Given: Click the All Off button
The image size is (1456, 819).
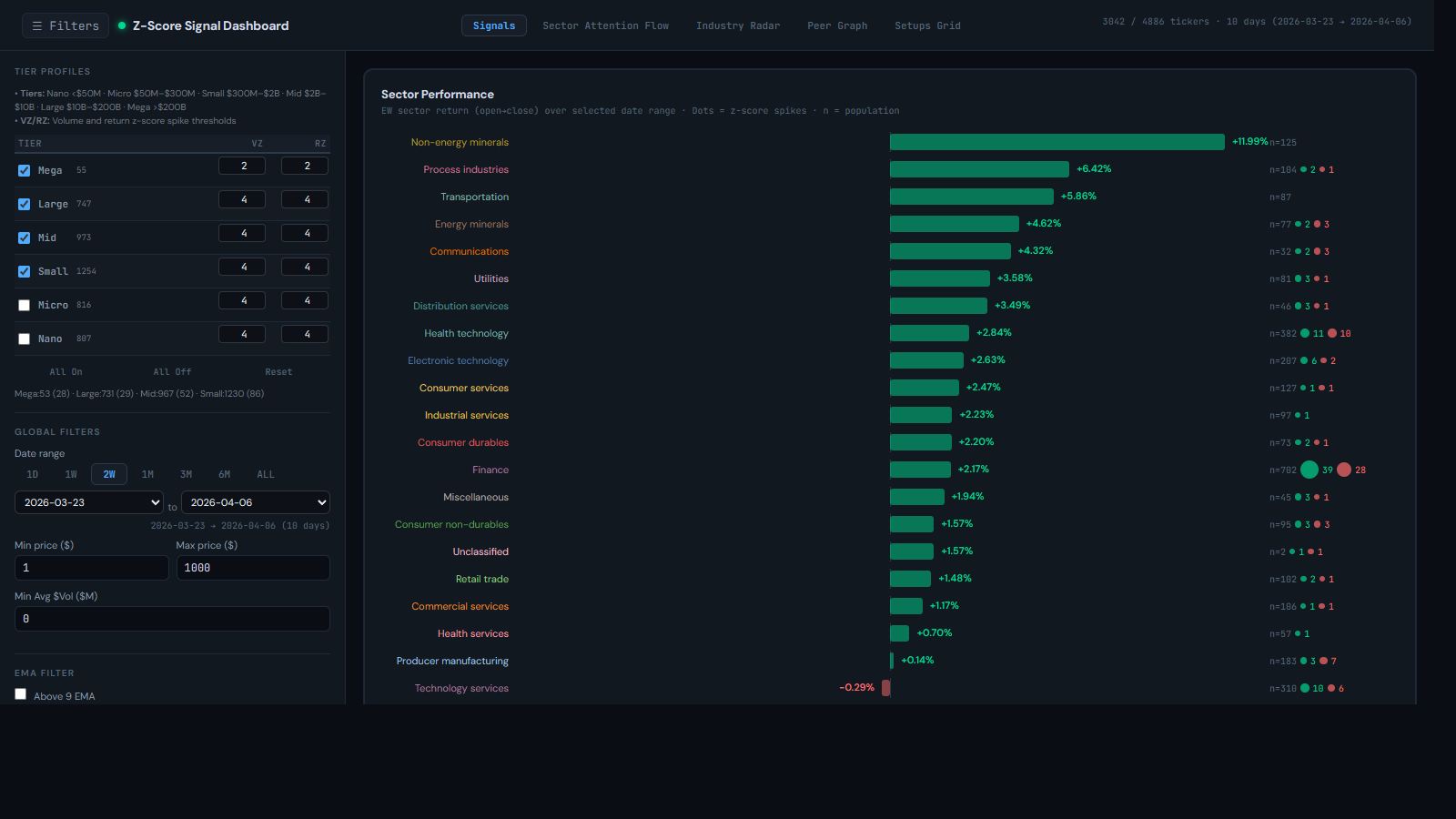Looking at the screenshot, I should pyautogui.click(x=172, y=371).
